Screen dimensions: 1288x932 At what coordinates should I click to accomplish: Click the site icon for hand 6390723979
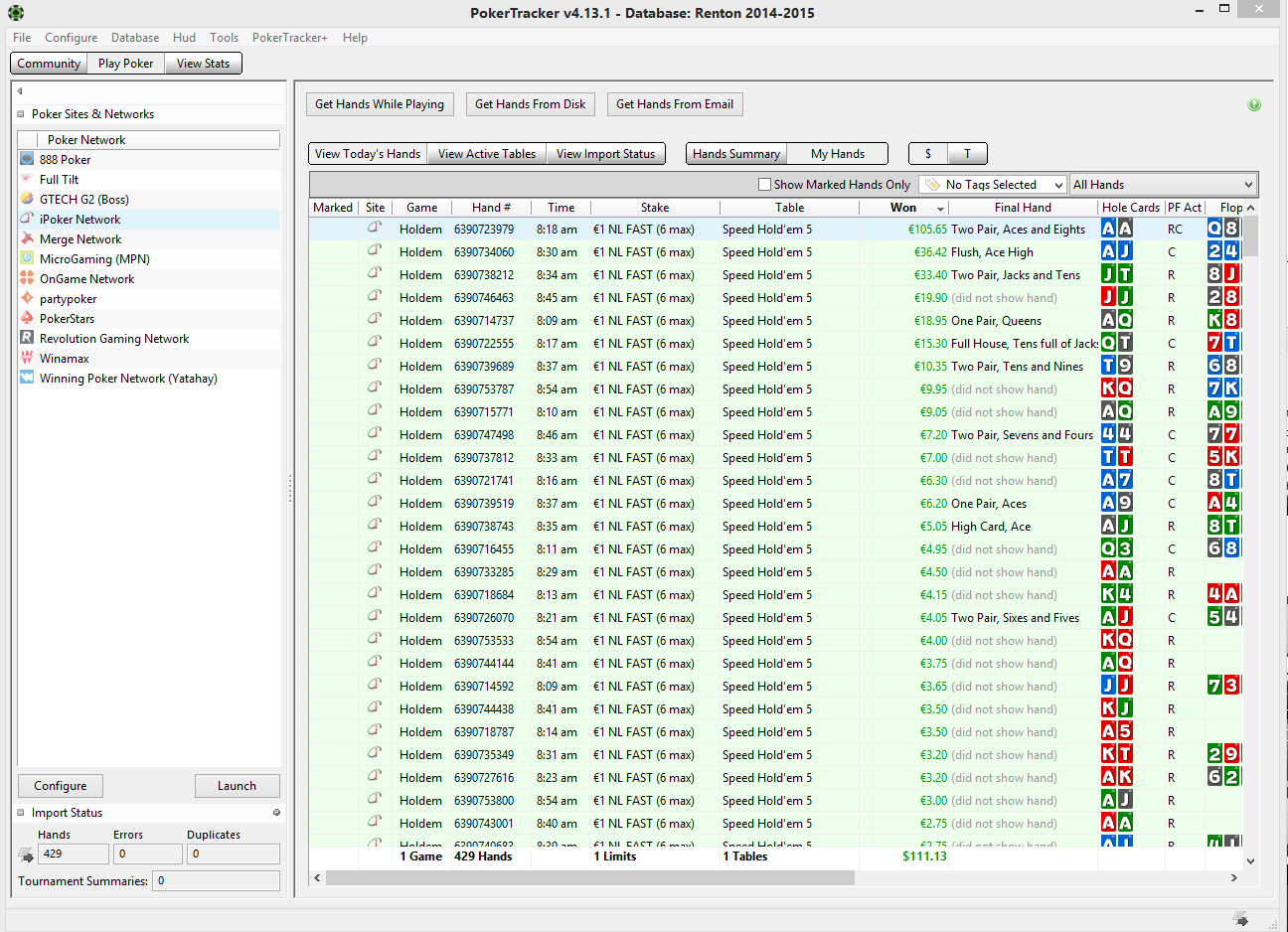[x=375, y=228]
